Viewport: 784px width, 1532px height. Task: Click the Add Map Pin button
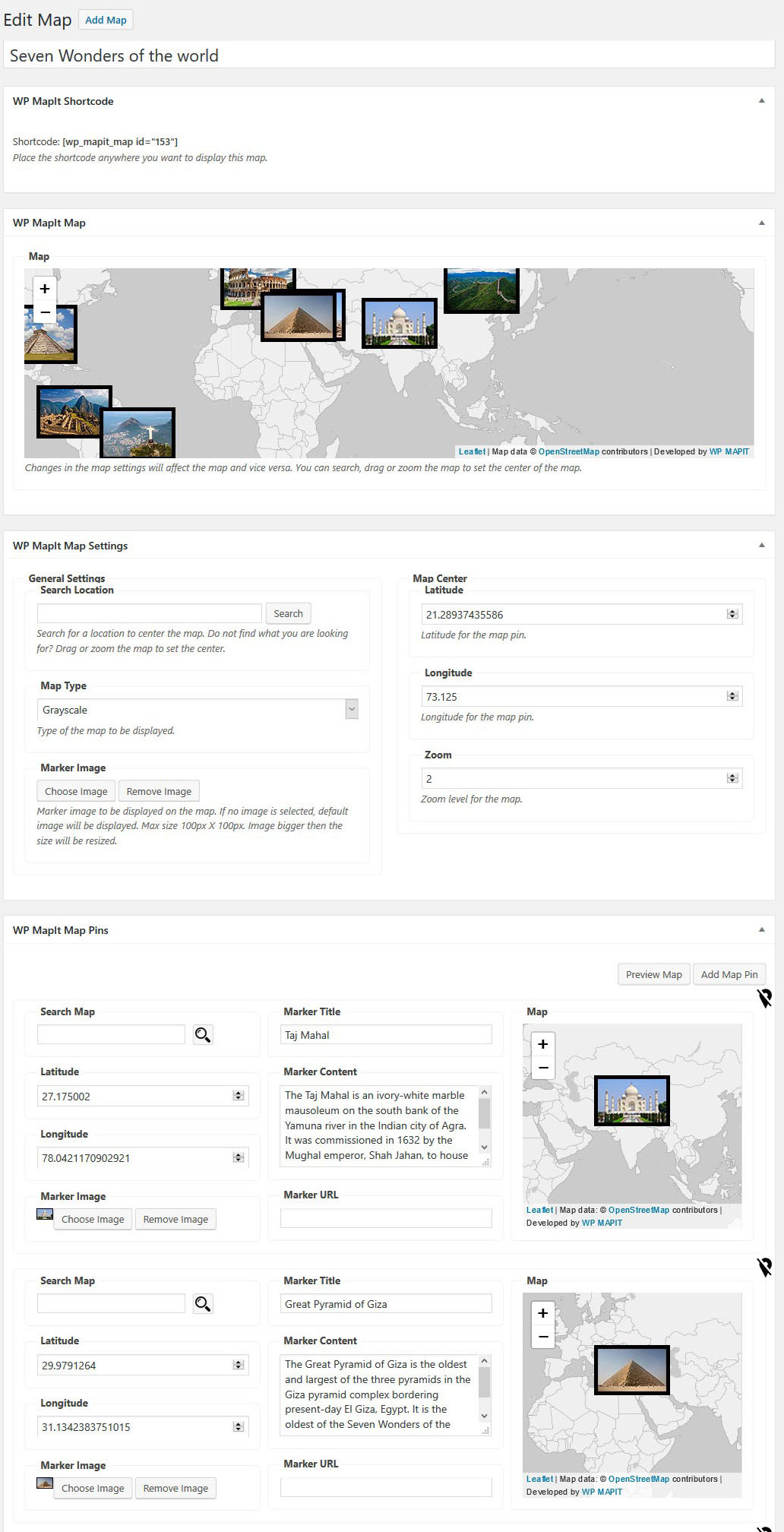(729, 974)
